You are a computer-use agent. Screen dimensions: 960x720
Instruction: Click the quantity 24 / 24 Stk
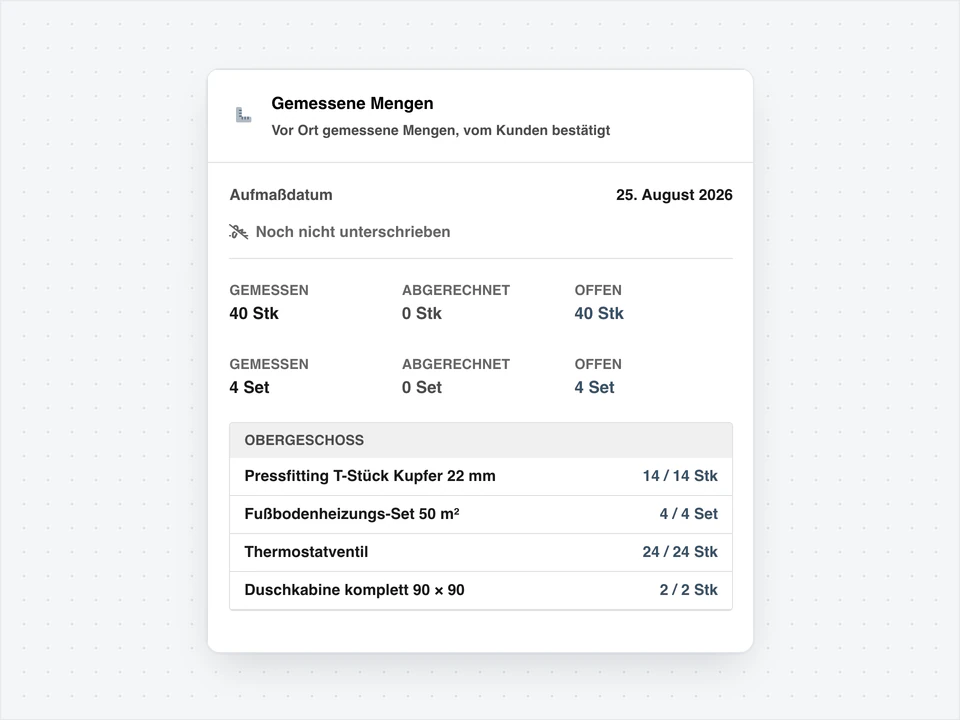(680, 552)
